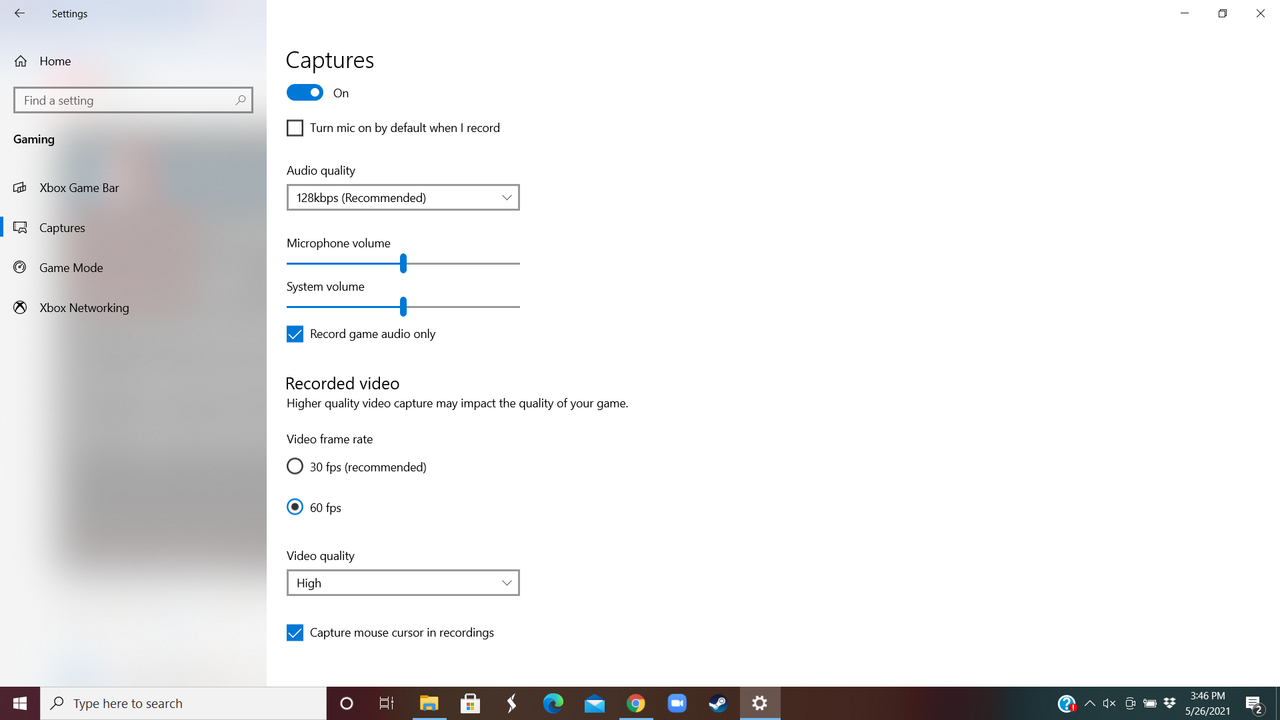Click the magnifier icon in Find a setting
The image size is (1280, 720).
point(240,100)
